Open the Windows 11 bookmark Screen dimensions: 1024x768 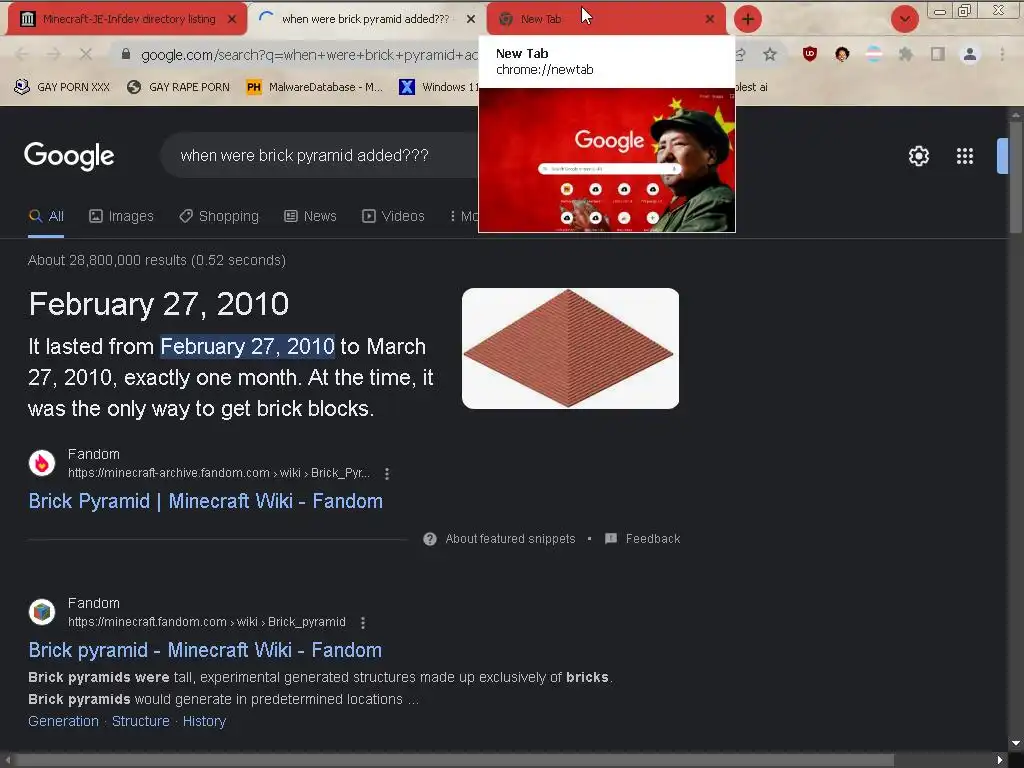coord(439,87)
